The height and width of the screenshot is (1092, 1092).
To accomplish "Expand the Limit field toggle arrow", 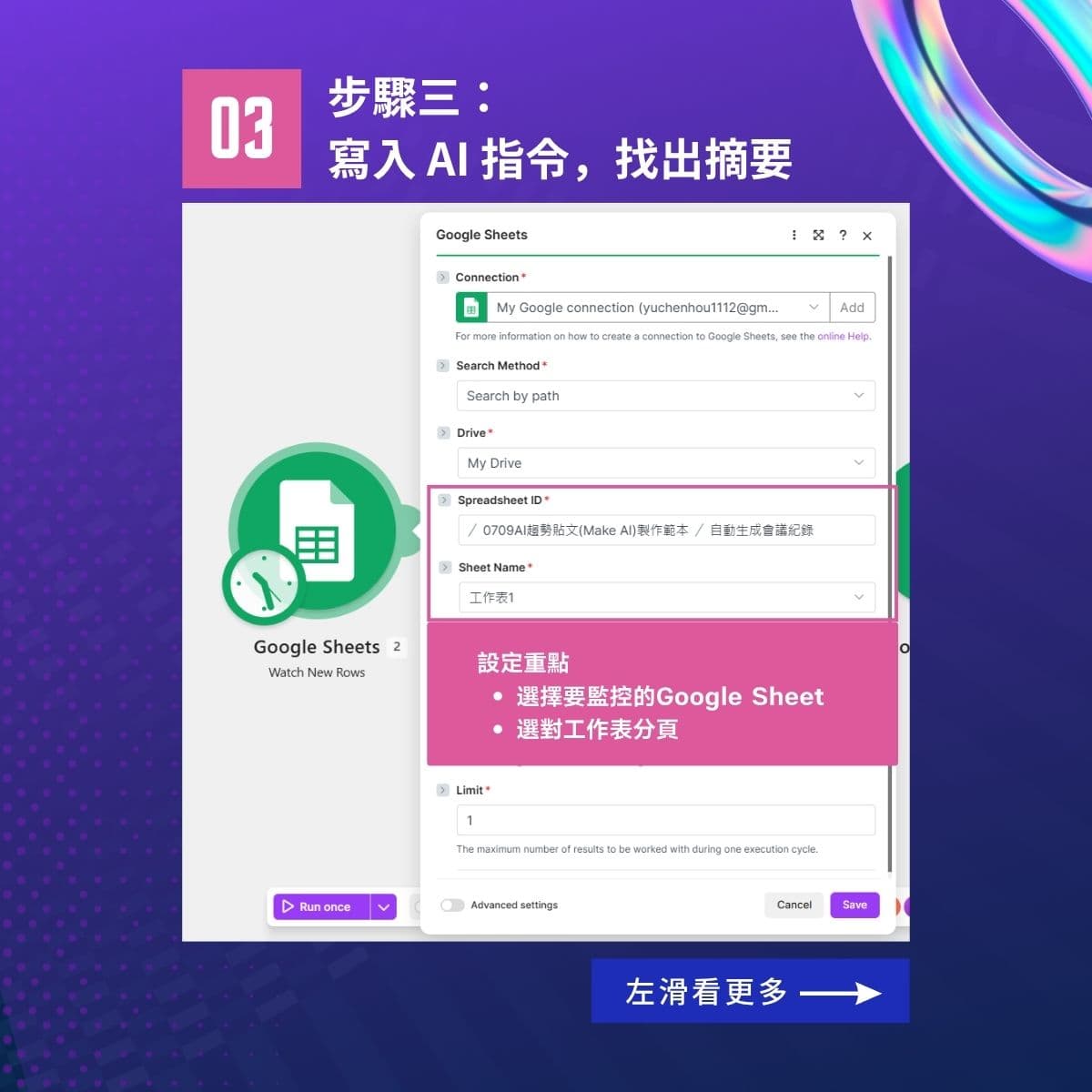I will pos(443,790).
